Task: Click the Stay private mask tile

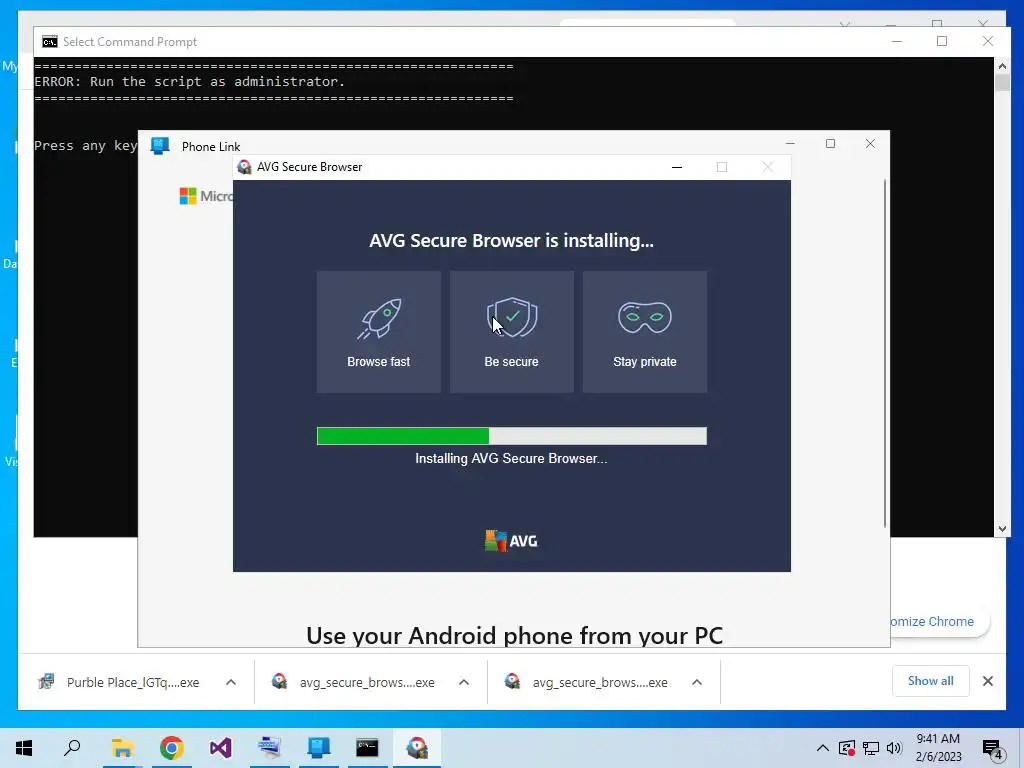Action: (645, 332)
